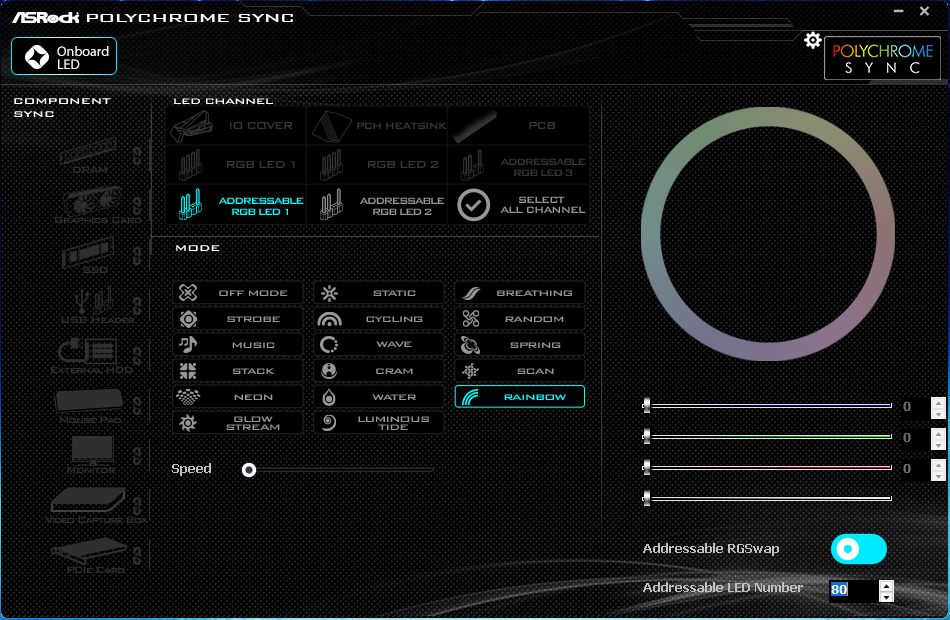The width and height of the screenshot is (950, 620).
Task: Click the Addressable RGB LED 2 header icon
Action: (x=331, y=204)
